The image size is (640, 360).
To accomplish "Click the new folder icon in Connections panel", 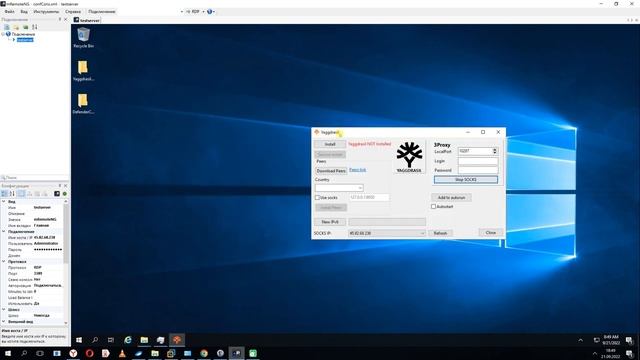I will point(16,27).
